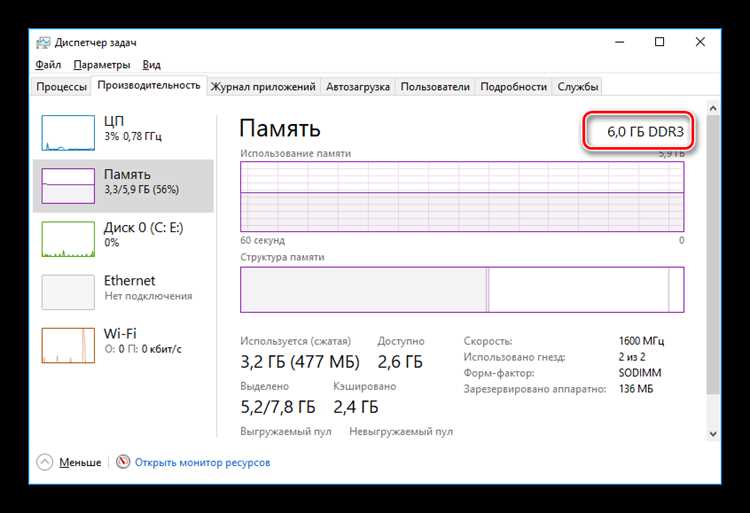Viewport: 750px width, 513px height.
Task: Click the Структура памяти composition bar
Action: click(462, 290)
